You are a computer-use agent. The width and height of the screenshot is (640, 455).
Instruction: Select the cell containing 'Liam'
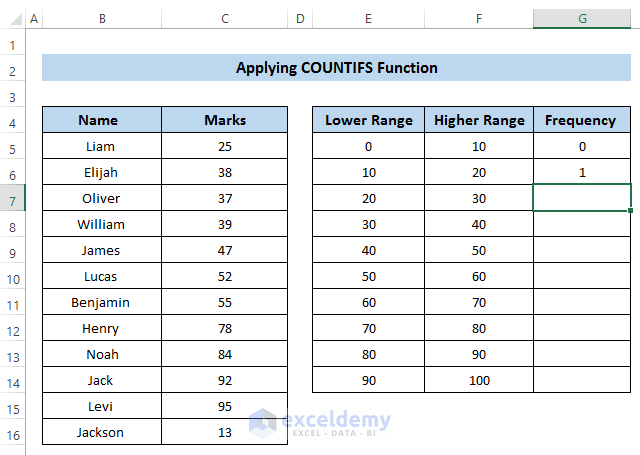click(x=102, y=146)
